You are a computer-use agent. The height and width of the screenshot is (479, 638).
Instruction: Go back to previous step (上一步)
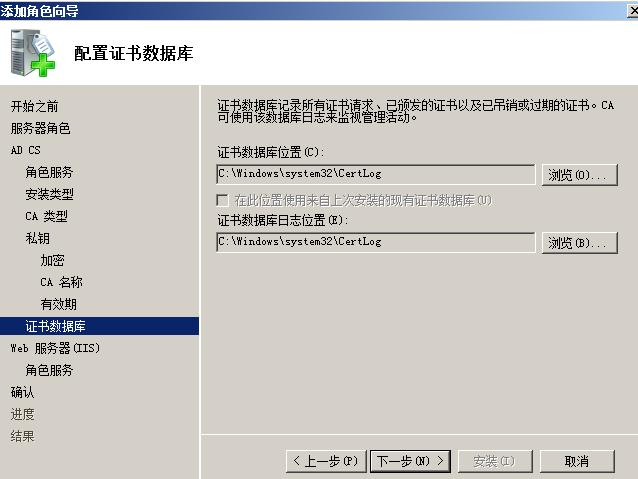pyautogui.click(x=326, y=461)
